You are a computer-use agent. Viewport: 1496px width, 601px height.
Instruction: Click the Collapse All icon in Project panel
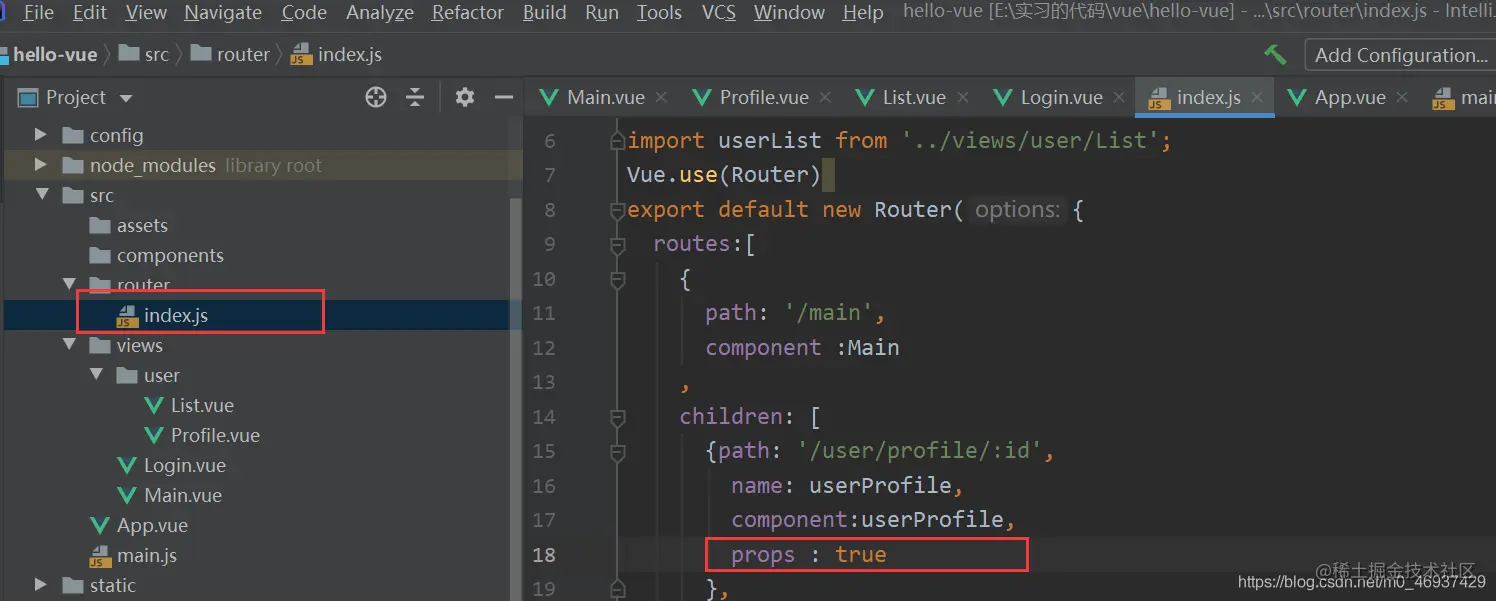pyautogui.click(x=415, y=97)
